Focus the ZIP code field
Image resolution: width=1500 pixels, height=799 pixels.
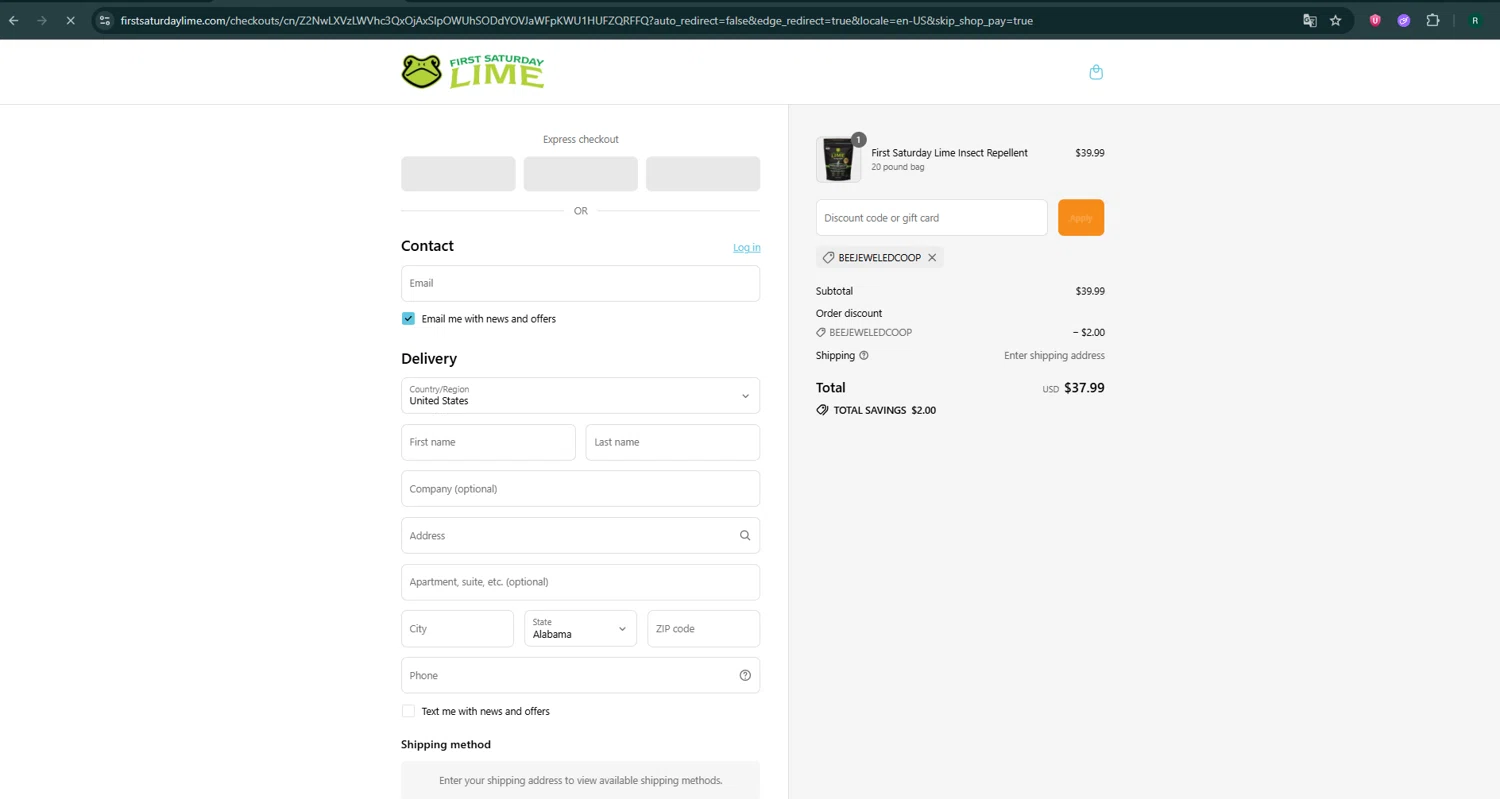pos(704,629)
